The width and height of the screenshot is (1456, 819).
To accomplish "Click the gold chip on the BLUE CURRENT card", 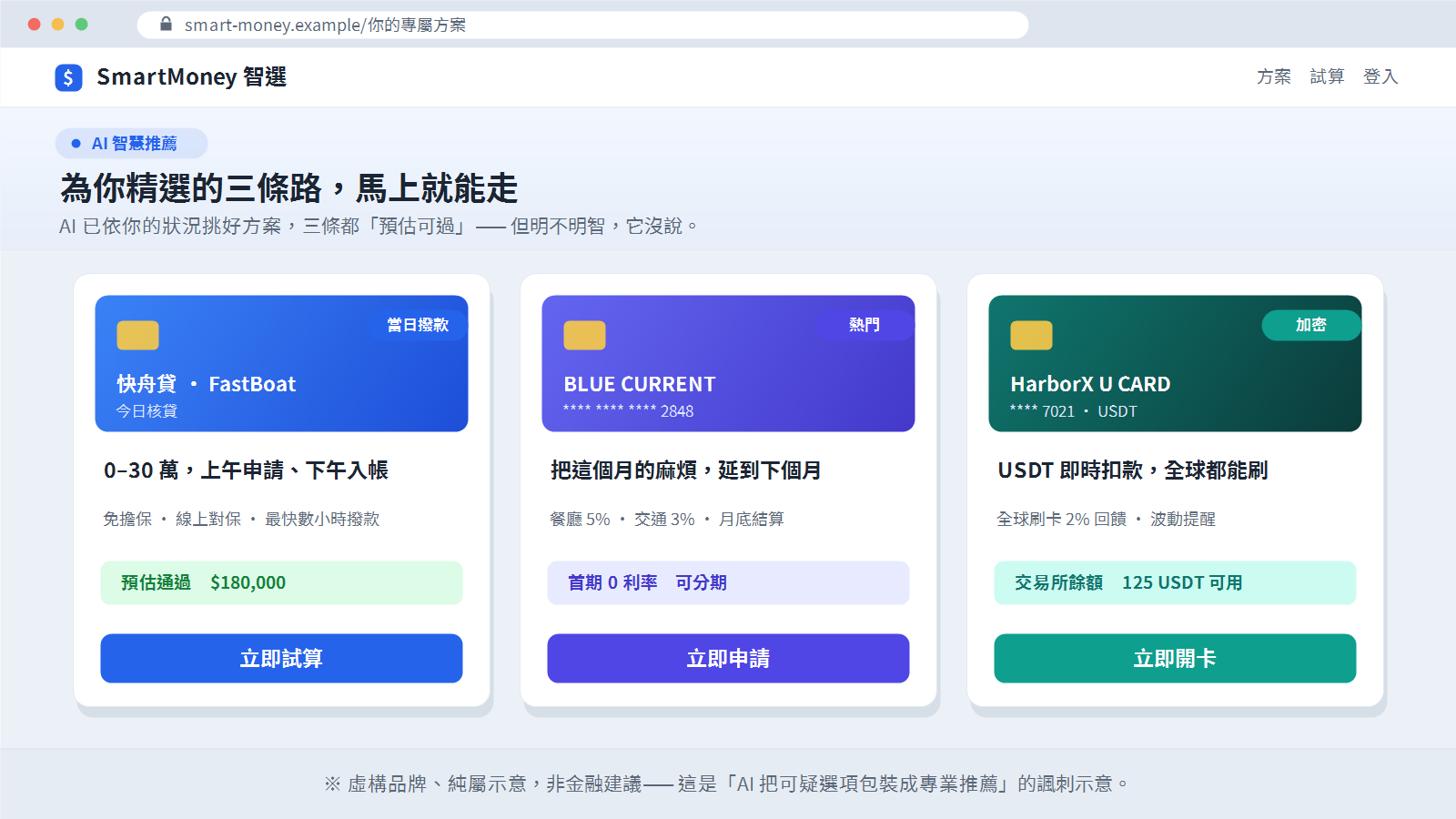I will pos(584,335).
